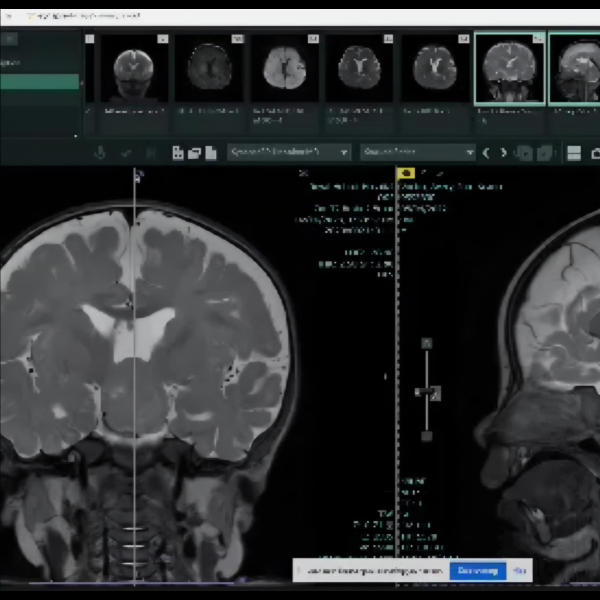Click the microphone dictation icon in toolbar
The image size is (600, 600).
(100, 153)
